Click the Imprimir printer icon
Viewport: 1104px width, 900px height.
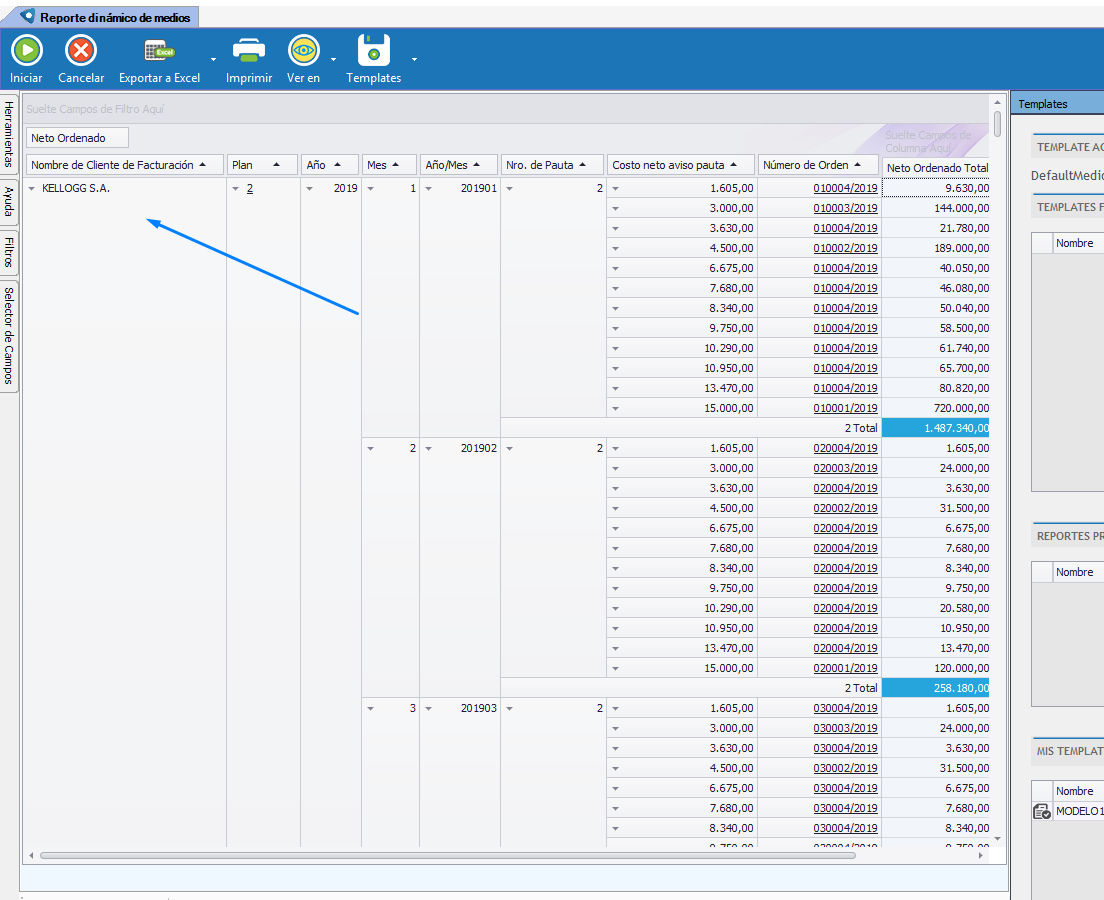248,50
